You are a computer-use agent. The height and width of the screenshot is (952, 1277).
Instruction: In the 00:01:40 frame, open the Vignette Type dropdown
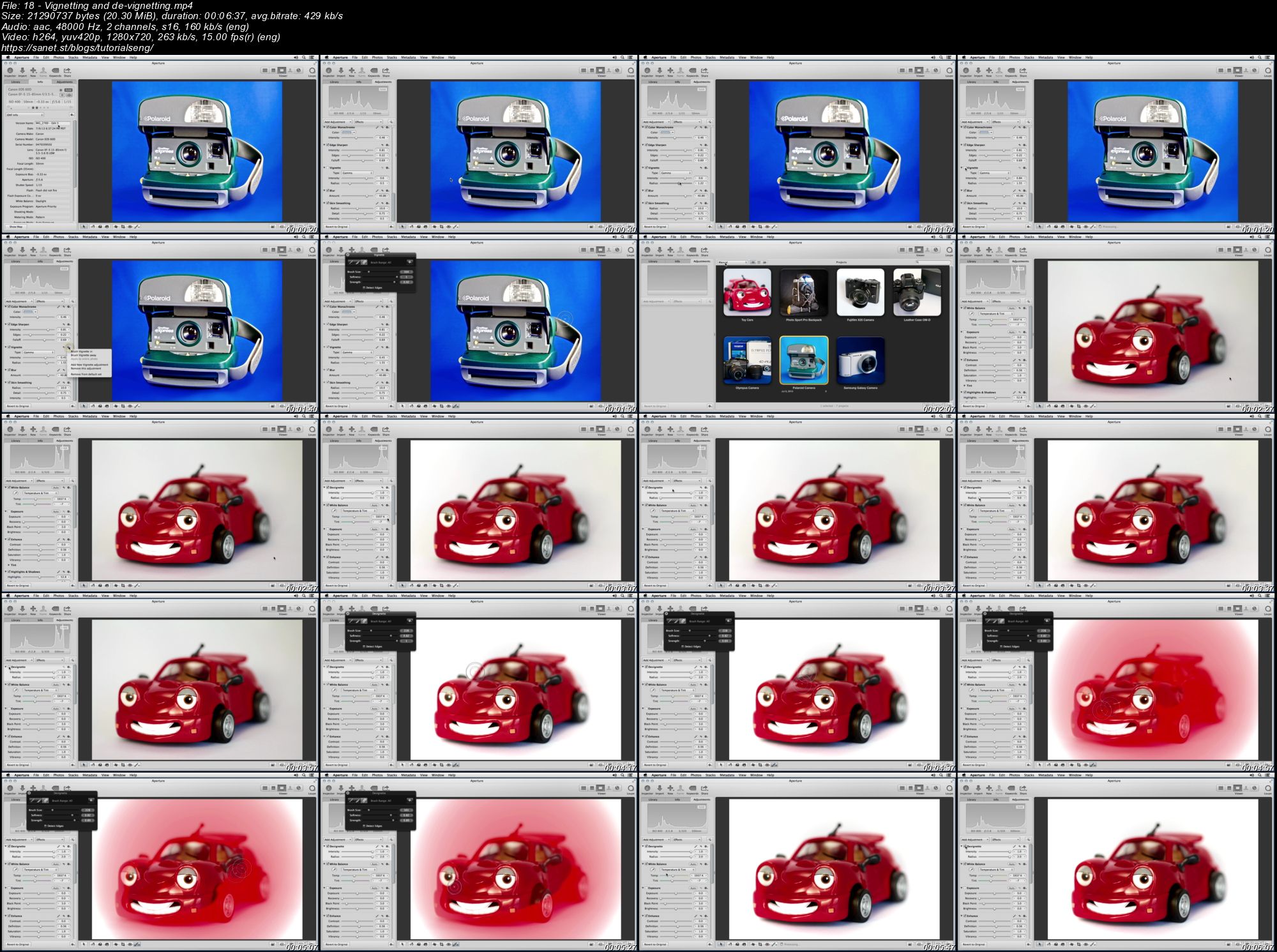(38, 352)
